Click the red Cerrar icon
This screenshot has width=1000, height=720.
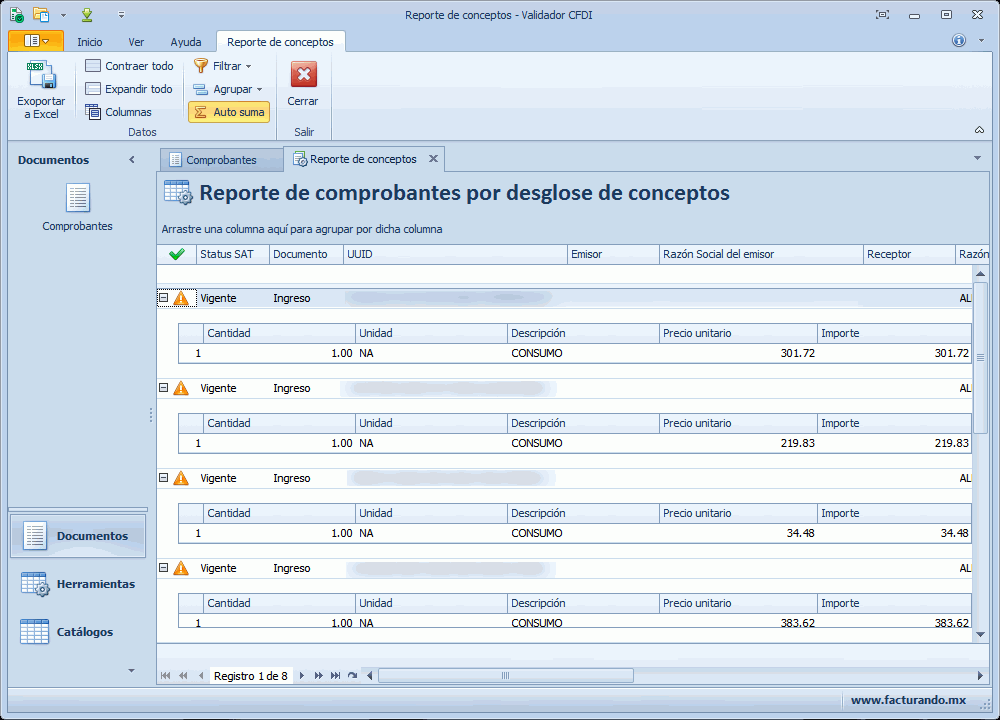[x=303, y=76]
